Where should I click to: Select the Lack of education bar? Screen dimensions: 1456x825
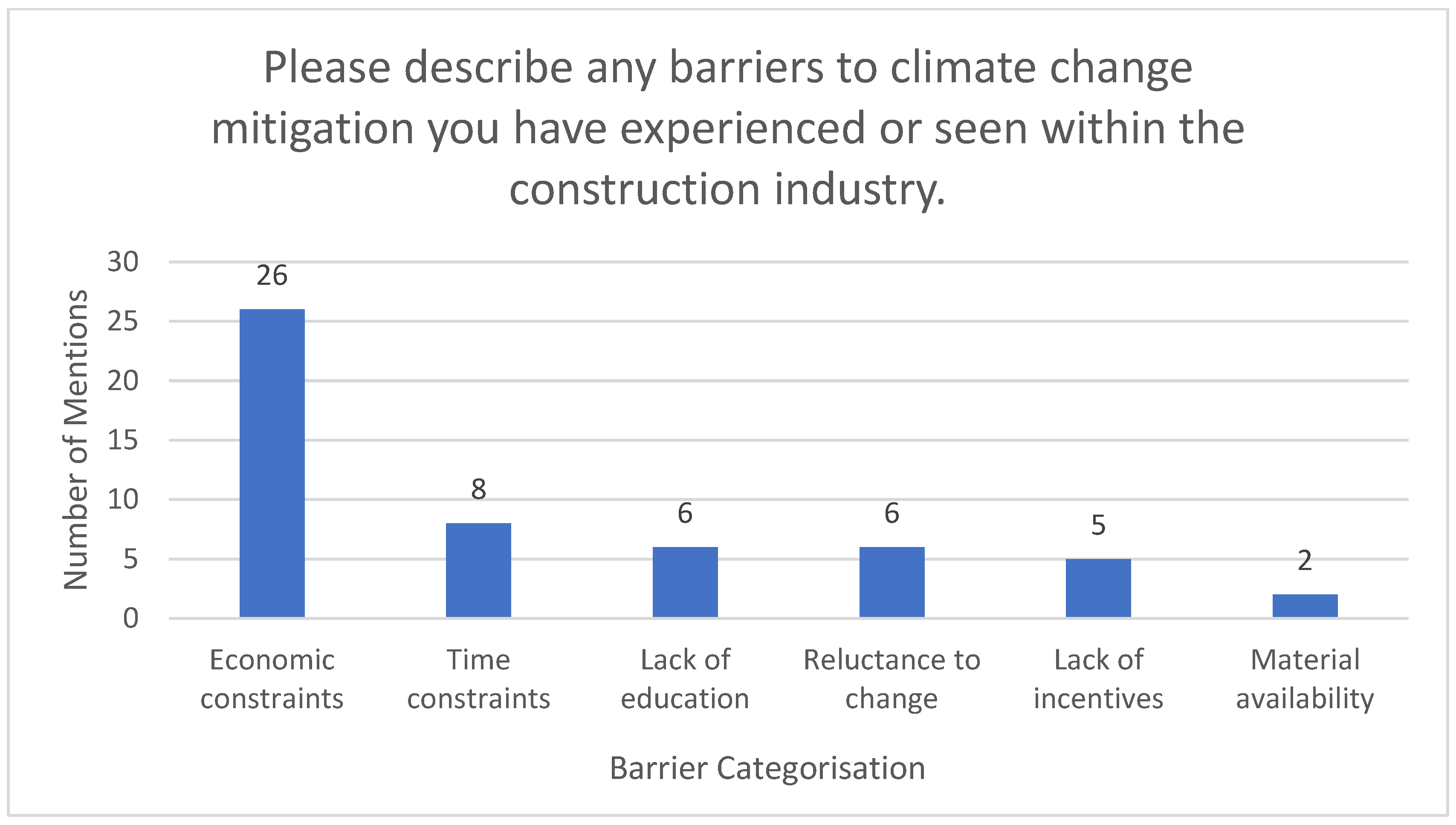685,582
